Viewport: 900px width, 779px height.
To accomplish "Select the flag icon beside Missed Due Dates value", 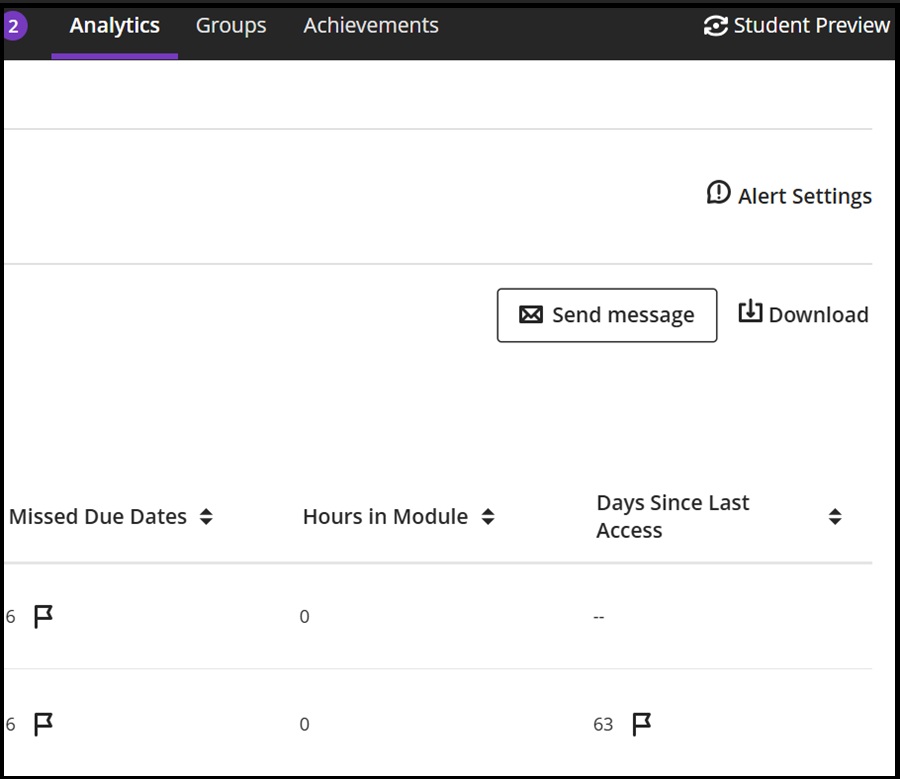I will pyautogui.click(x=41, y=616).
